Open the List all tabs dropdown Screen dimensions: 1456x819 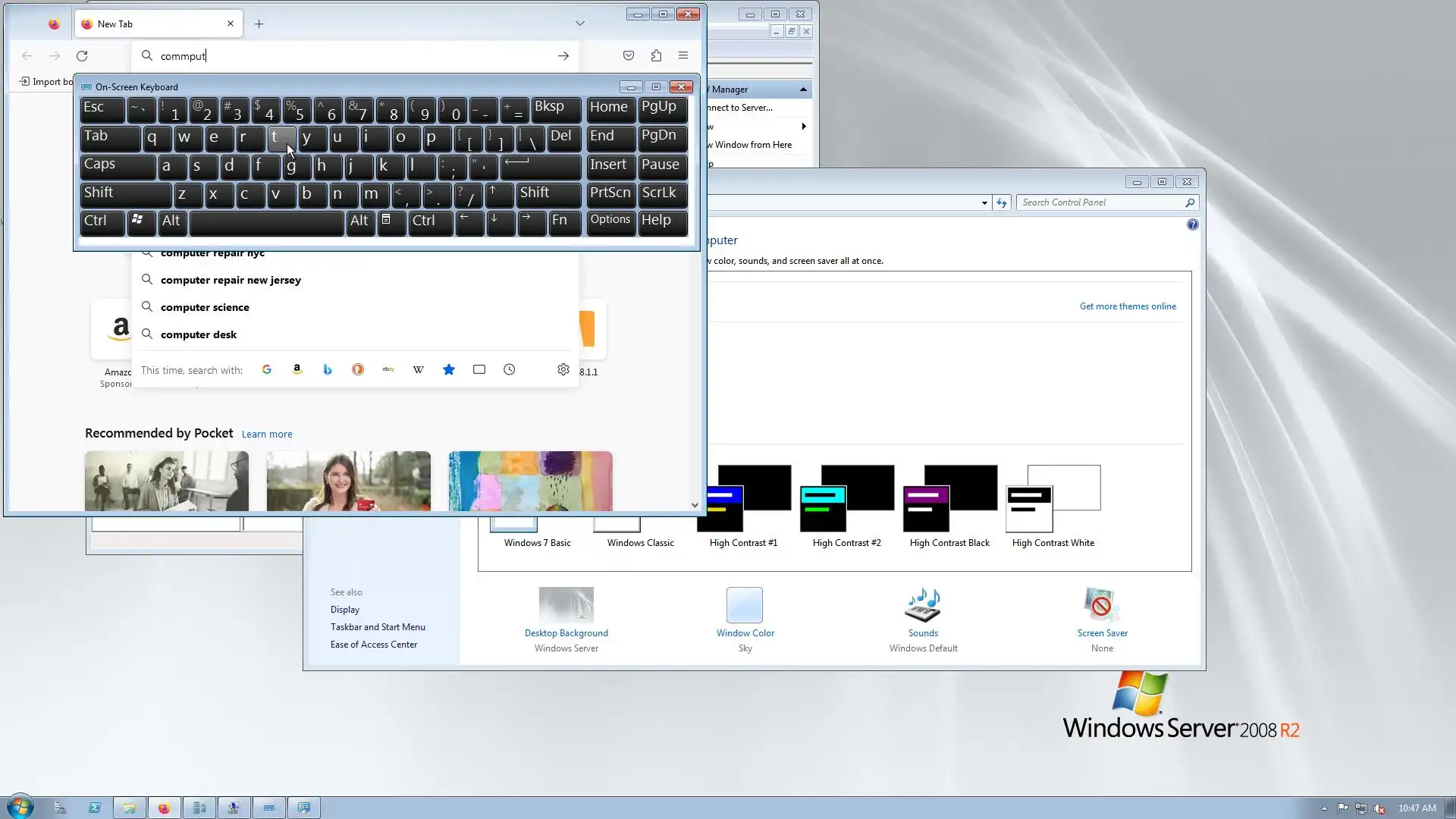[x=580, y=24]
